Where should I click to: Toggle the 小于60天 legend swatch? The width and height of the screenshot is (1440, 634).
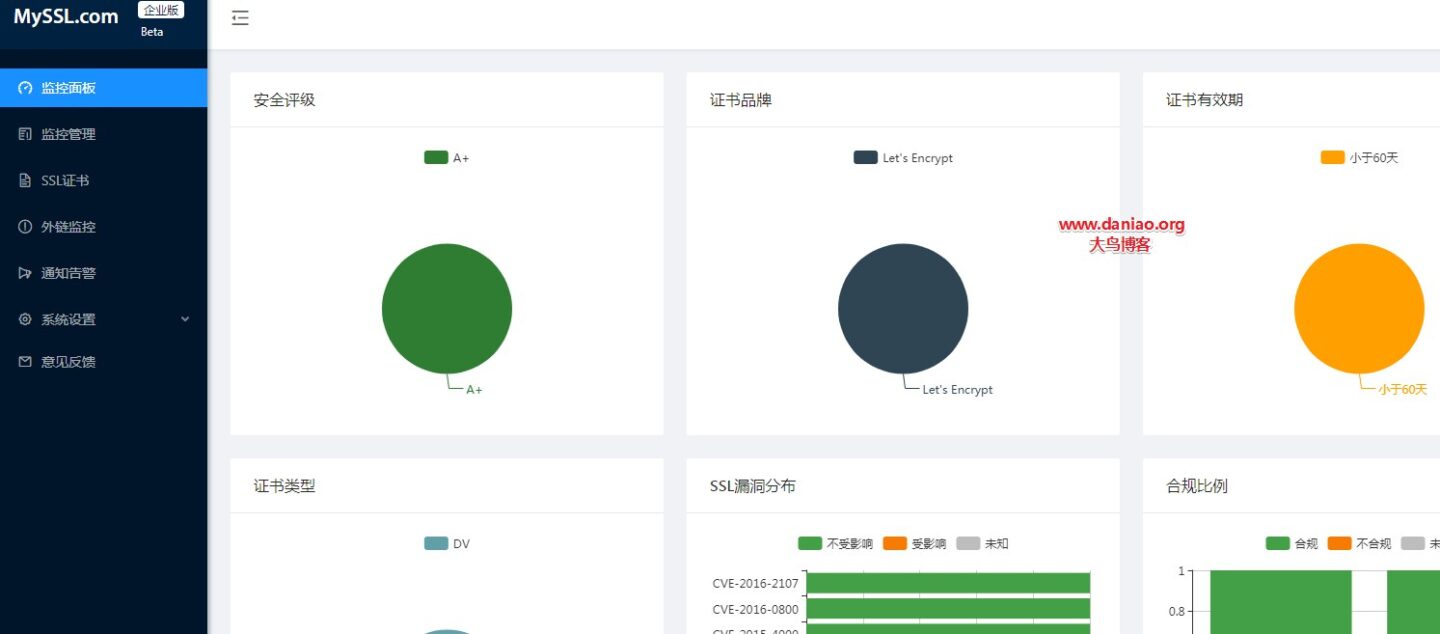[x=1333, y=157]
